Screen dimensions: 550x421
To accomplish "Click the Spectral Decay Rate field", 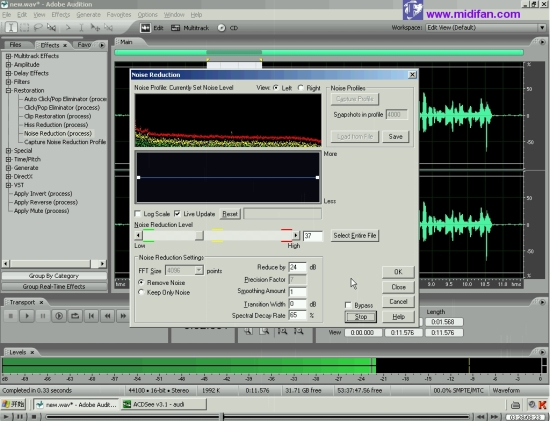I will [297, 315].
